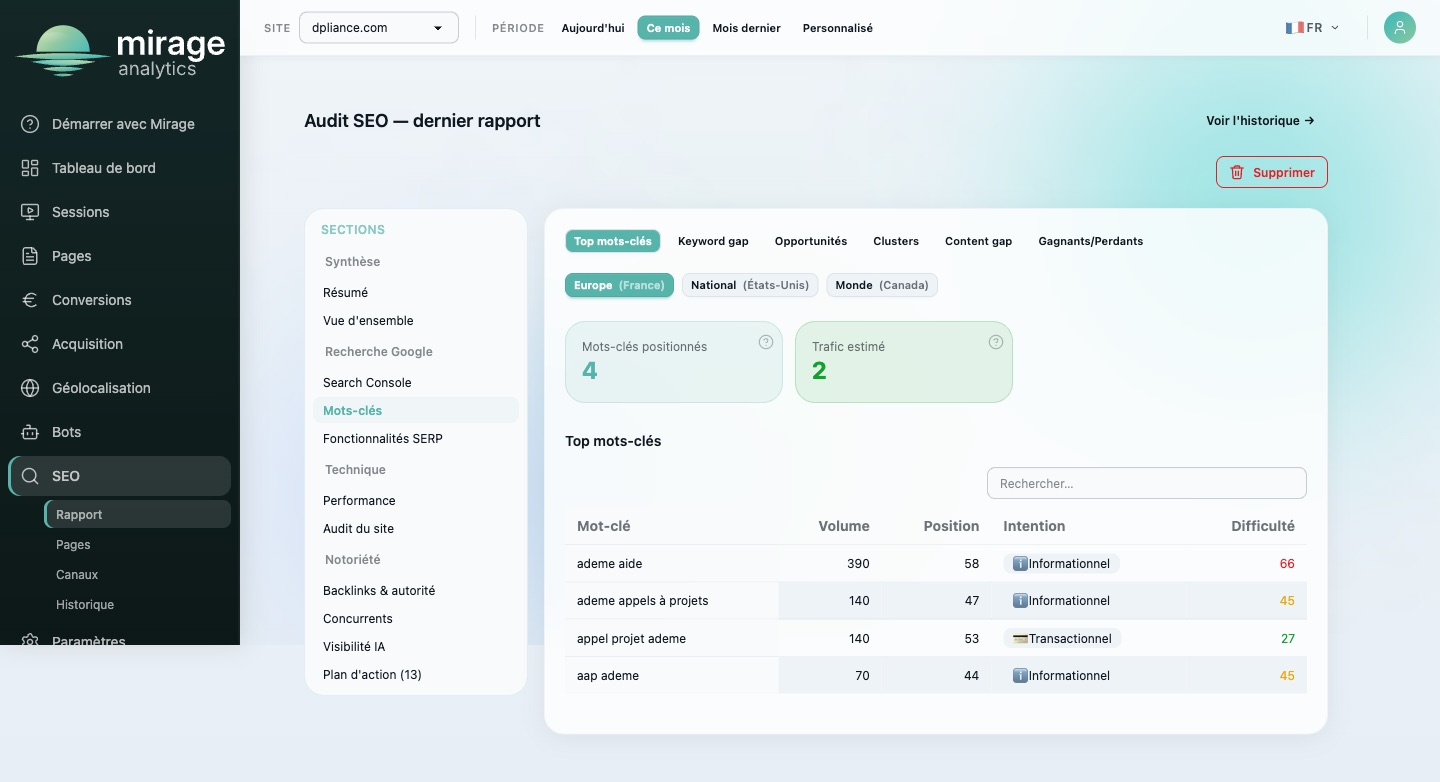Screen dimensions: 1440x782
Task: Click the Acquisition share icon
Action: coord(30,344)
